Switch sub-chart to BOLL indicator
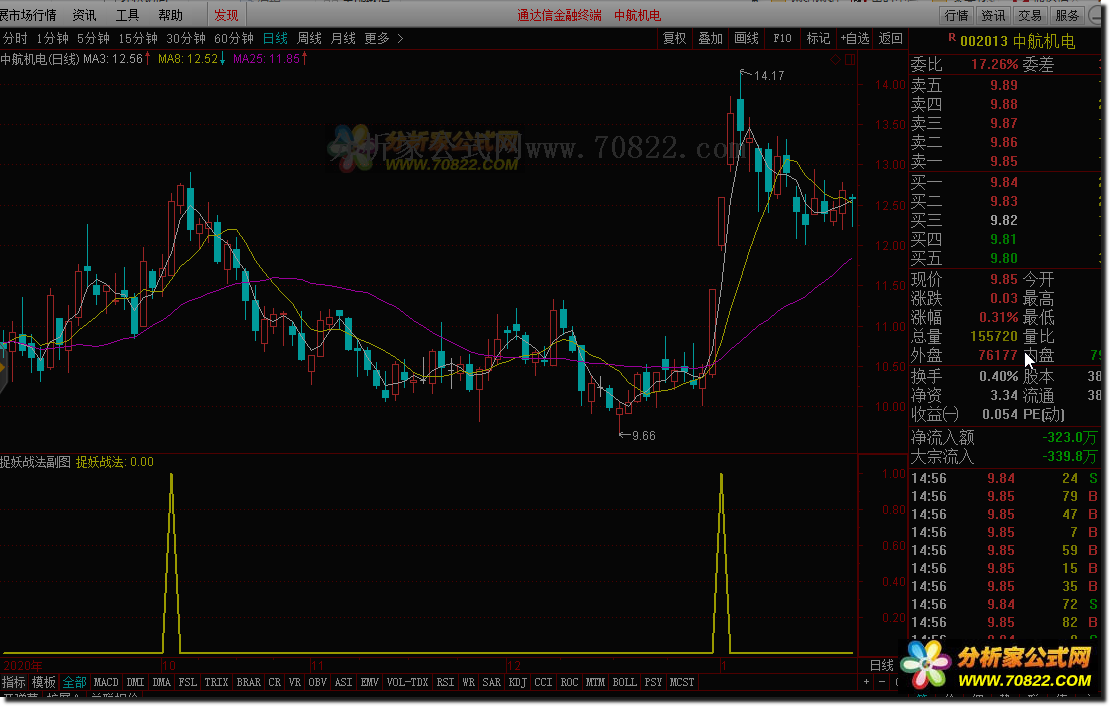Viewport: 1111px width, 706px height. click(x=625, y=682)
